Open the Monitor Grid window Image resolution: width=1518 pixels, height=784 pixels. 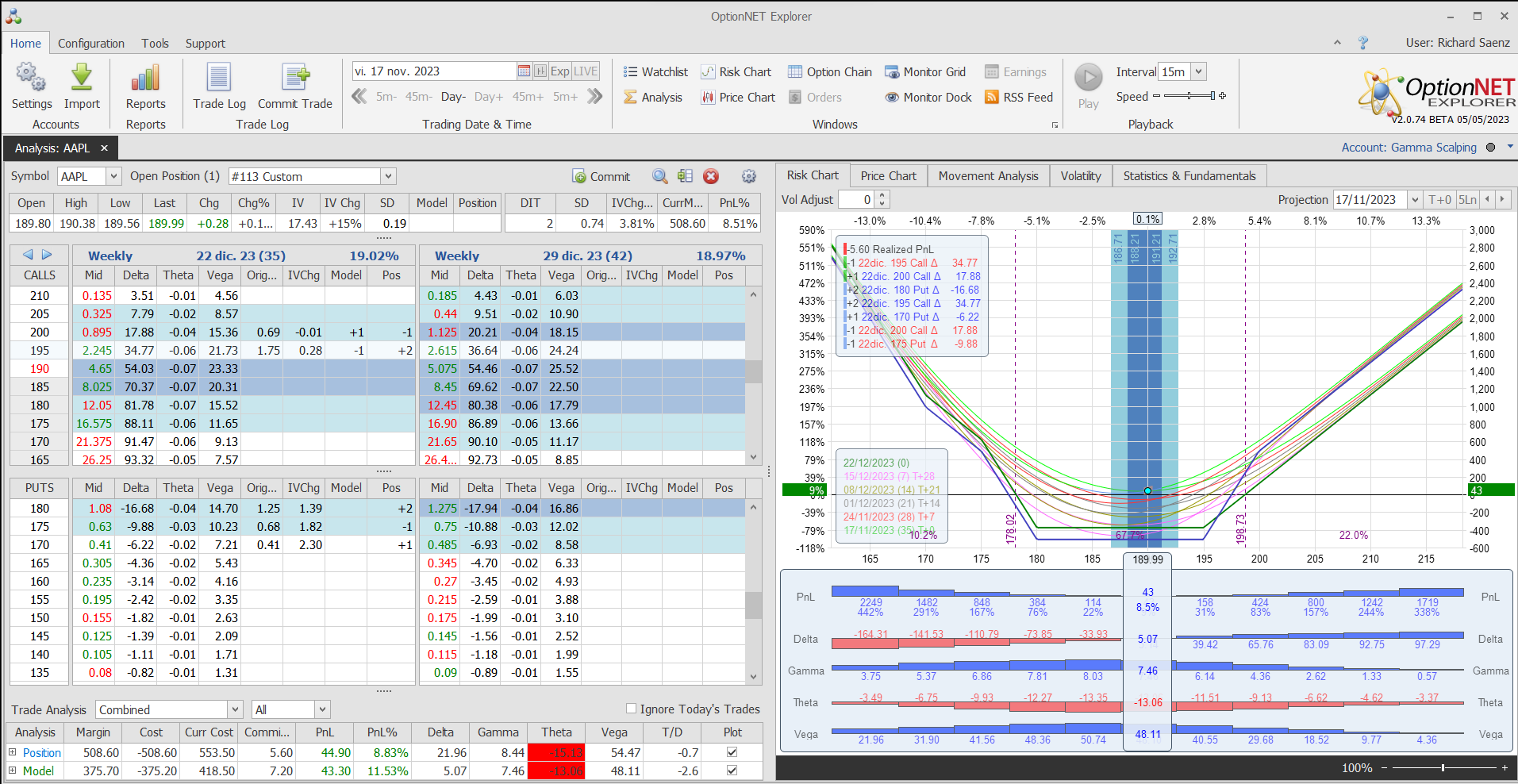click(x=925, y=72)
